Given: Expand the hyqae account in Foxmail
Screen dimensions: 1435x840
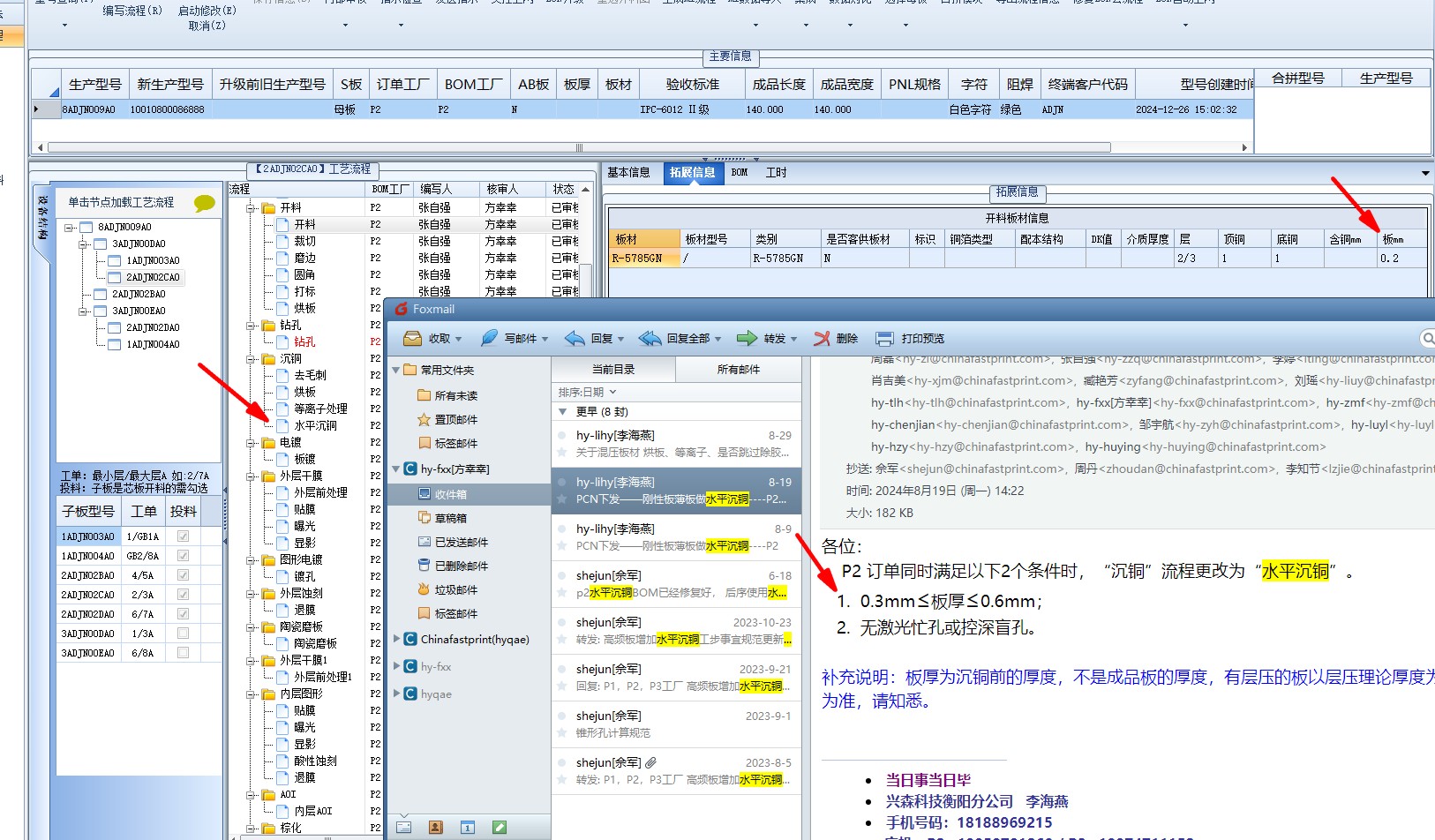Looking at the screenshot, I should point(396,694).
